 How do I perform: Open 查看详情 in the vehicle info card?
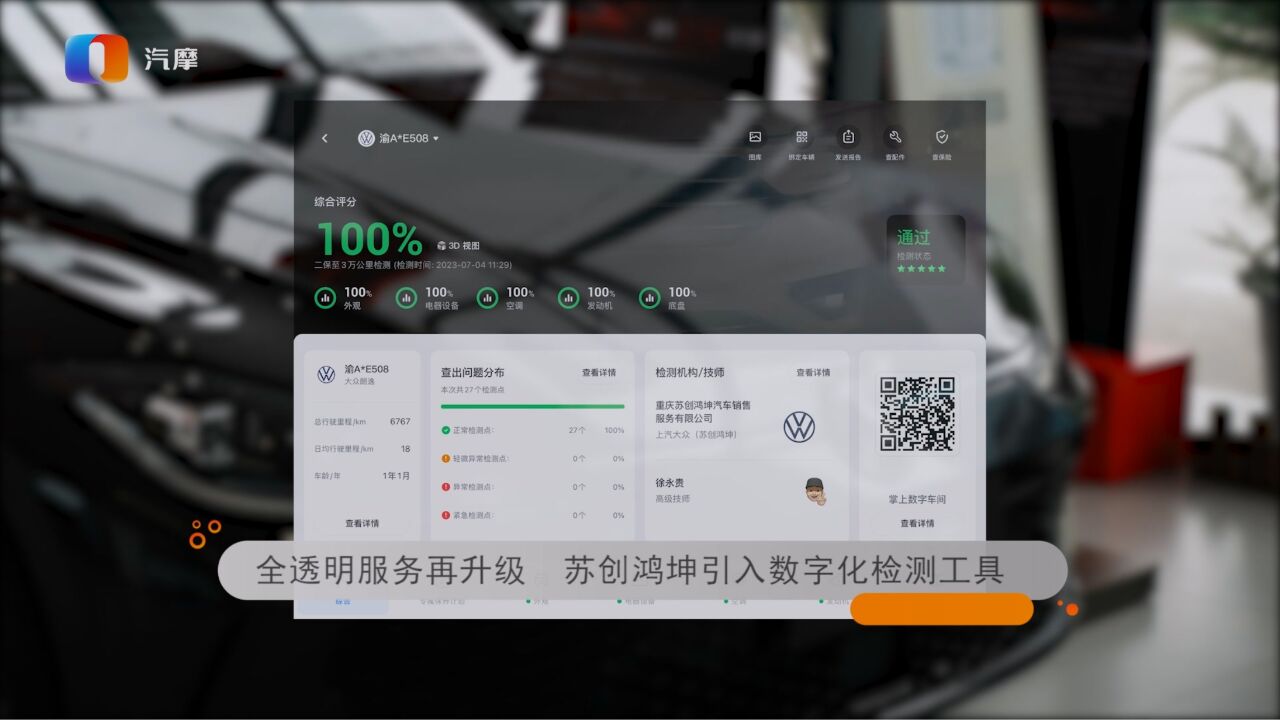[362, 523]
